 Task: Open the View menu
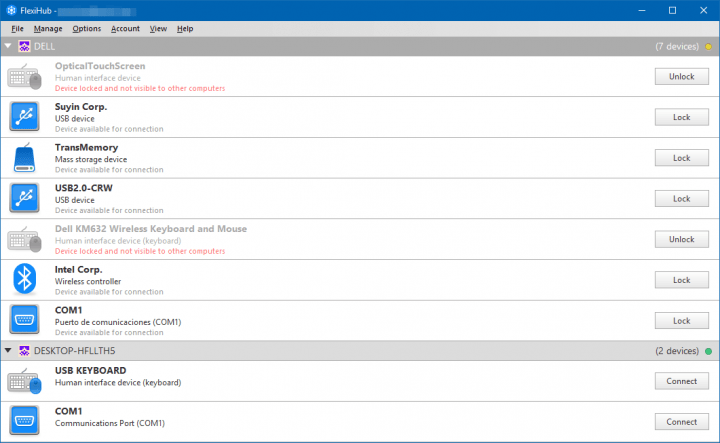tap(158, 28)
